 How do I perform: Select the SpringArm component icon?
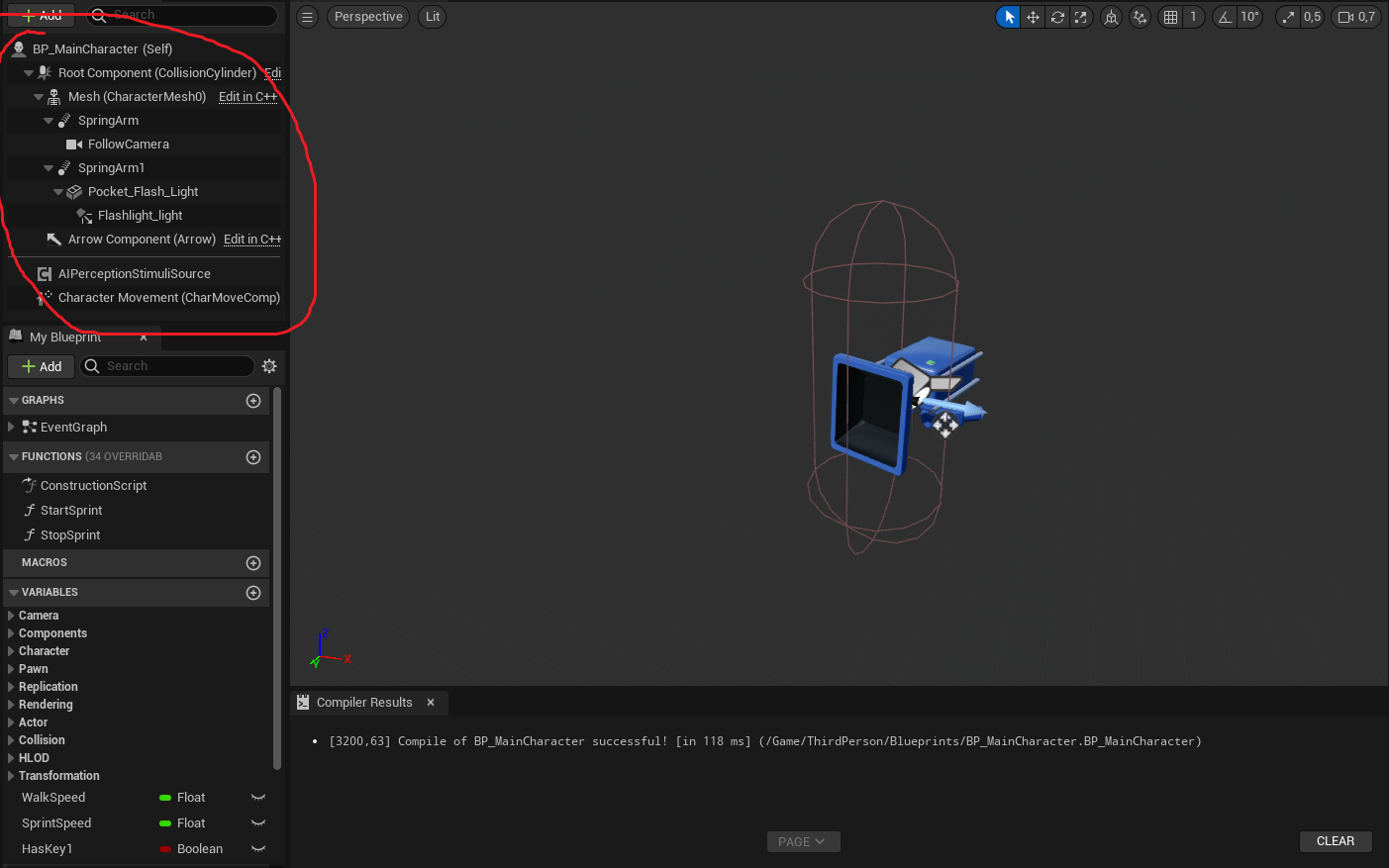[x=64, y=121]
